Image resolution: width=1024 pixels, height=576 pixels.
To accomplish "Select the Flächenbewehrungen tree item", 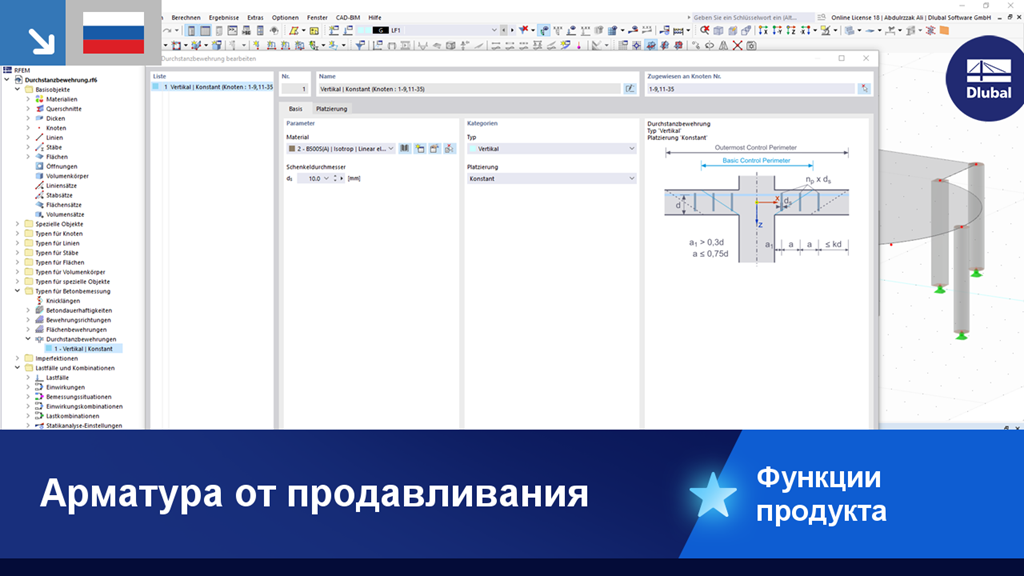I will [x=76, y=330].
